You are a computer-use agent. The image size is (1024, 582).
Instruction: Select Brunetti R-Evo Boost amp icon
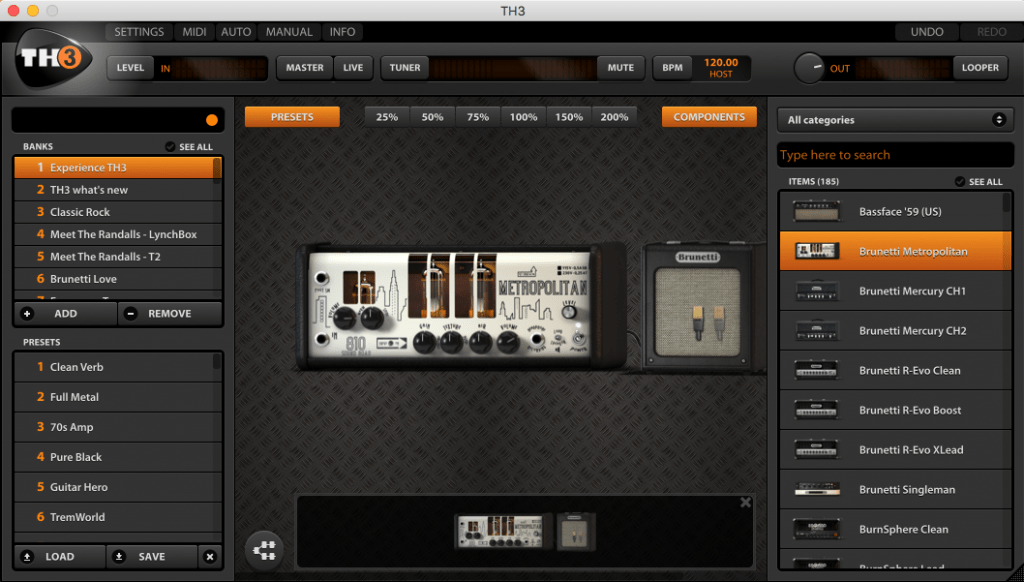pyautogui.click(x=816, y=410)
